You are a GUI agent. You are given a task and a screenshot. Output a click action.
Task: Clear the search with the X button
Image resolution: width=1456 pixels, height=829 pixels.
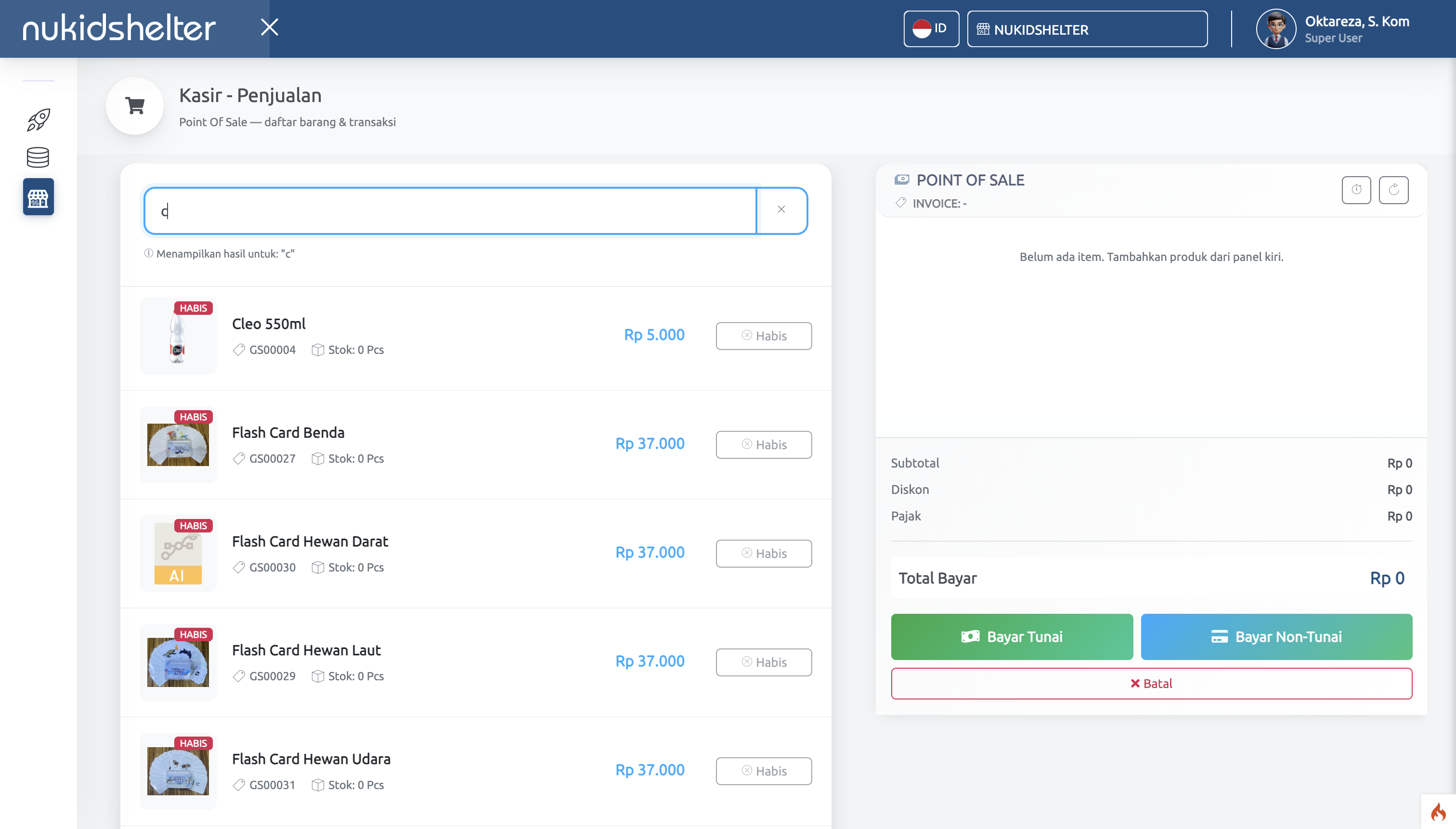click(x=780, y=210)
